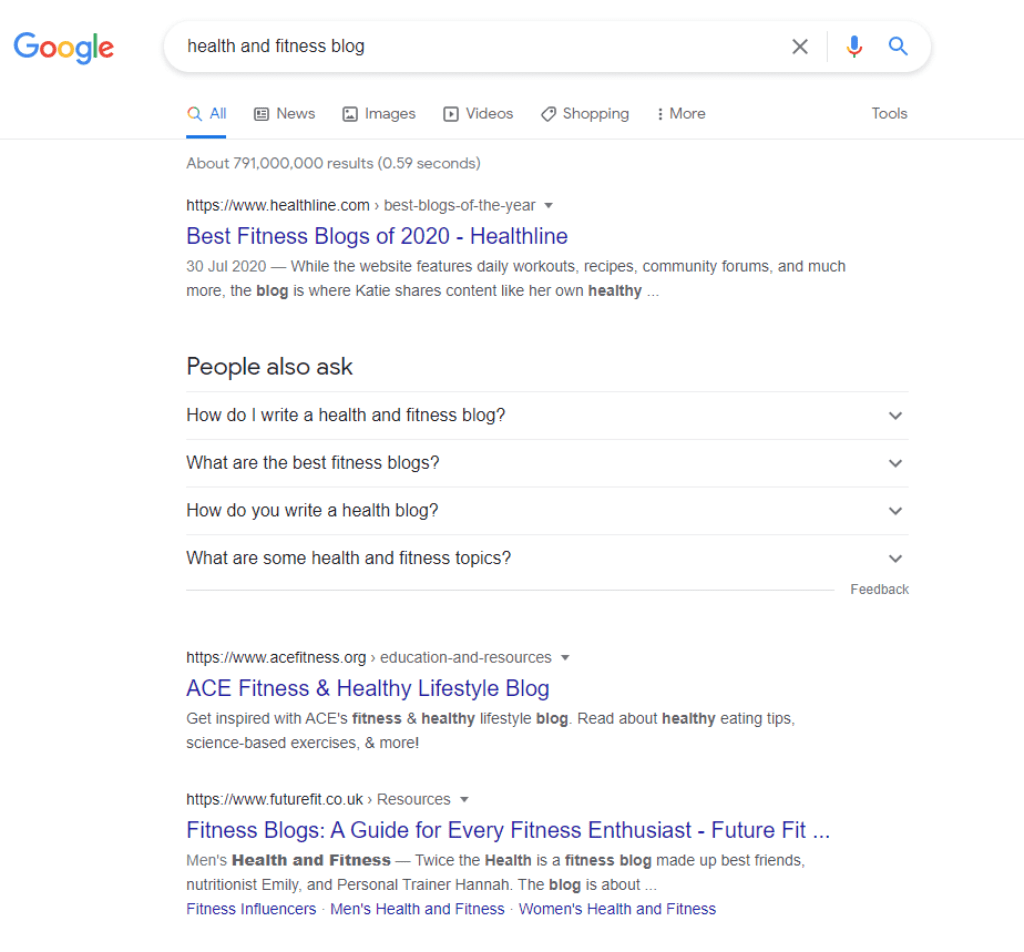
Task: Expand 'What are the best fitness blogs?'
Action: [547, 463]
